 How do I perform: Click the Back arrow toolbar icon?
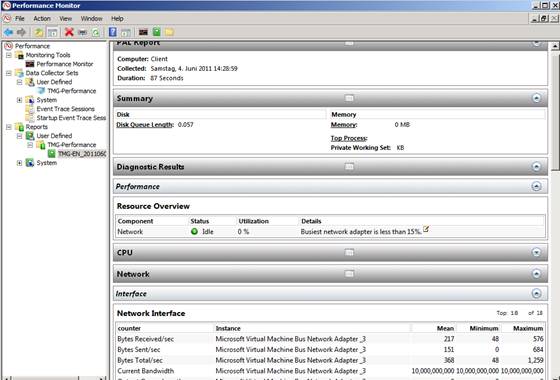point(8,32)
